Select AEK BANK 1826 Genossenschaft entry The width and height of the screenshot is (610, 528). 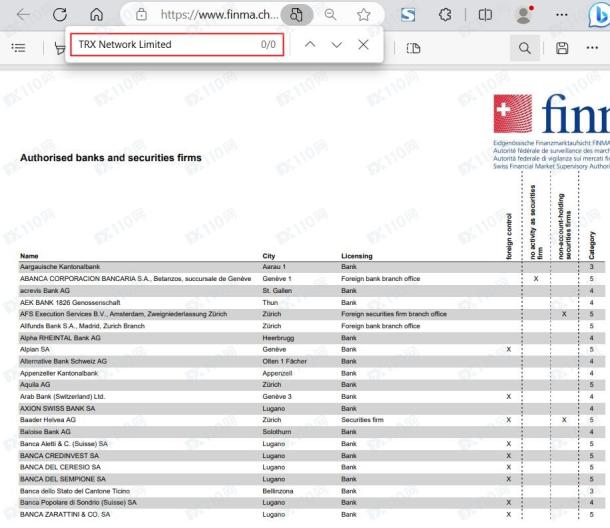click(70, 302)
